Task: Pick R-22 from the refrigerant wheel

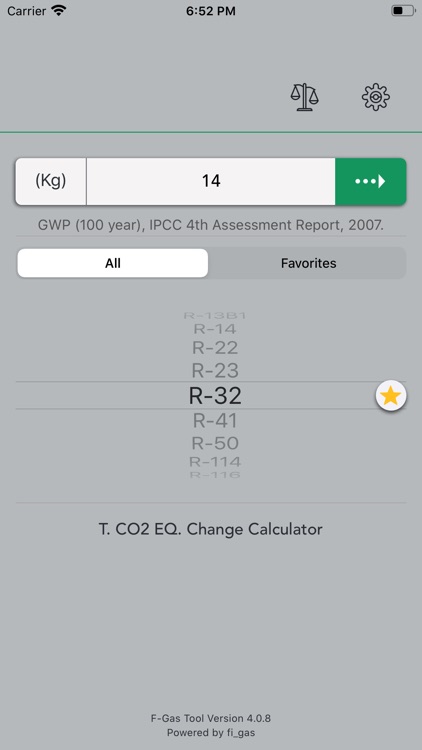Action: point(215,348)
